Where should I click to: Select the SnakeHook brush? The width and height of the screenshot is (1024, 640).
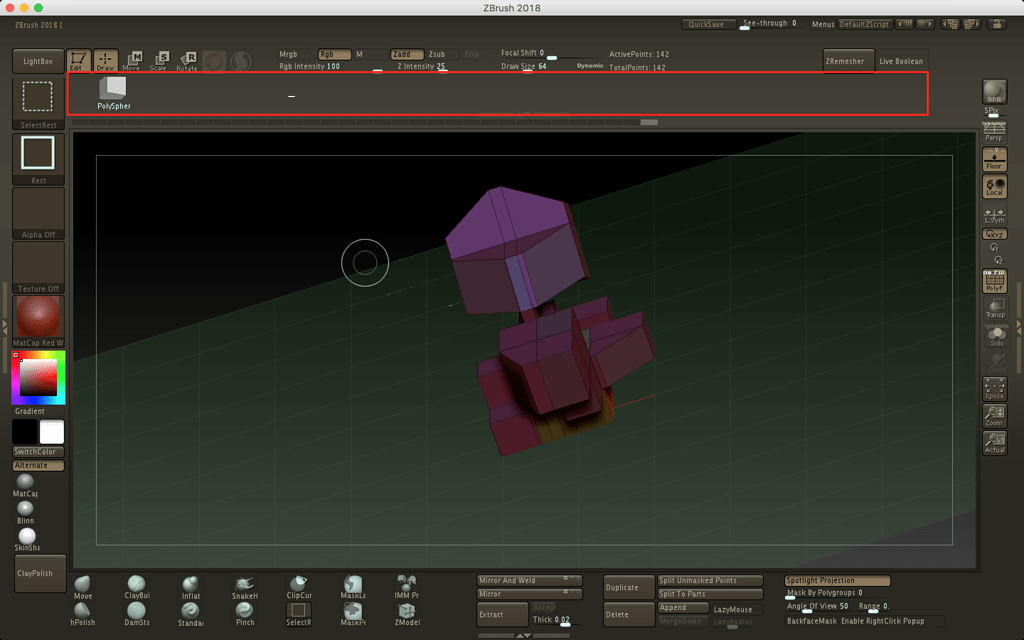[245, 585]
